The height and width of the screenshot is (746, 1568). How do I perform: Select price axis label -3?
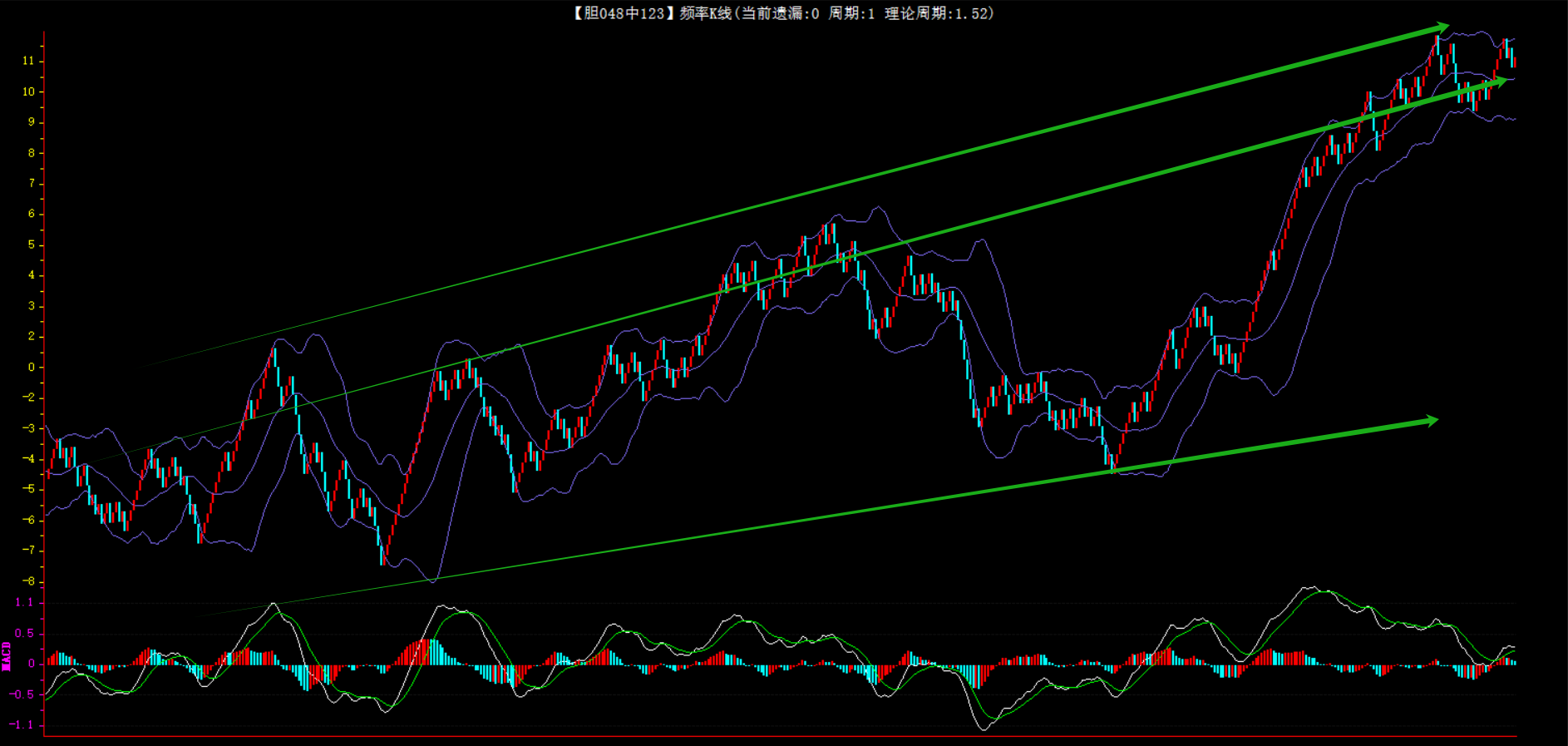click(29, 428)
